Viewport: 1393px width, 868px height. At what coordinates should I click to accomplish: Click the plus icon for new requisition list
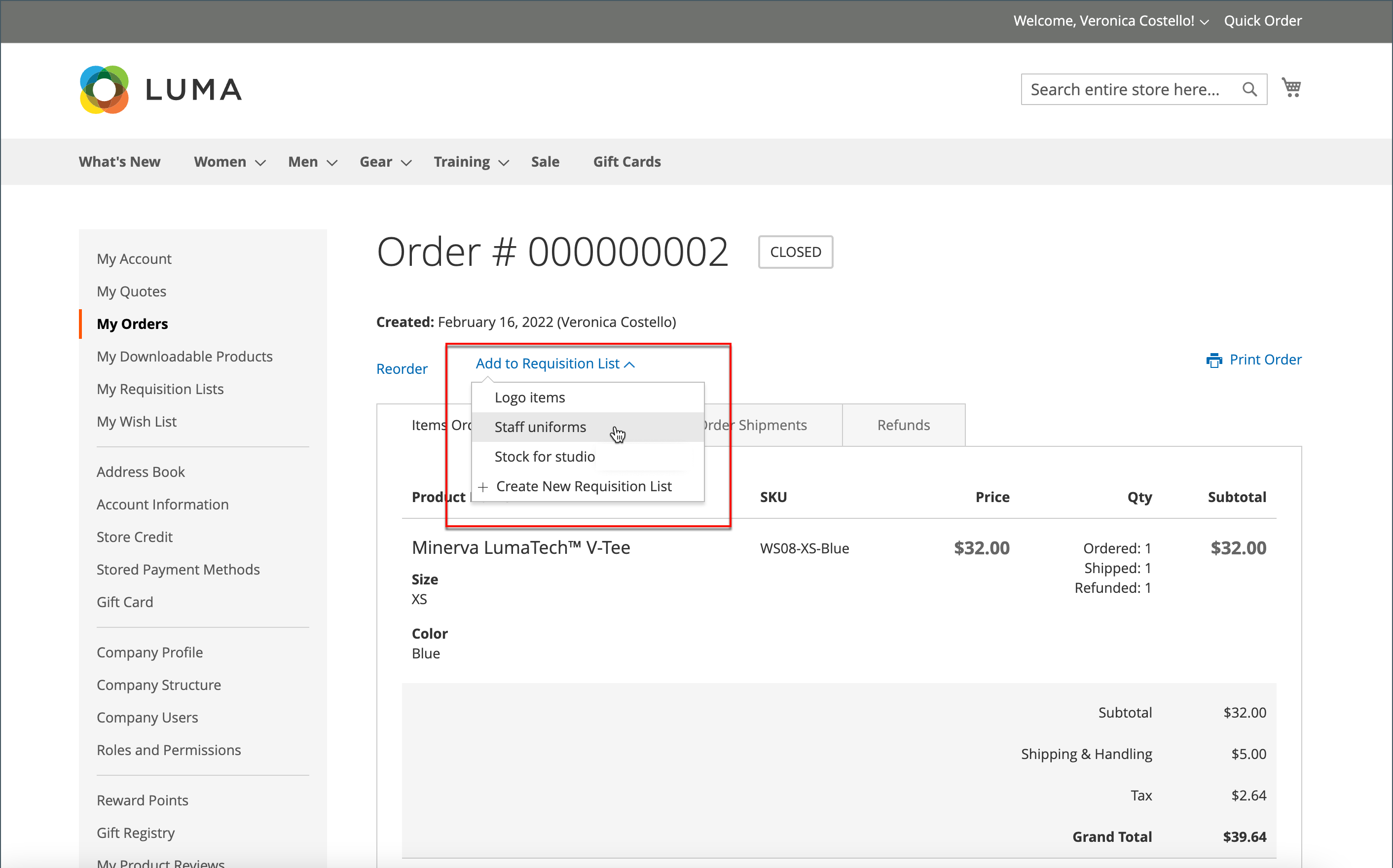(483, 487)
